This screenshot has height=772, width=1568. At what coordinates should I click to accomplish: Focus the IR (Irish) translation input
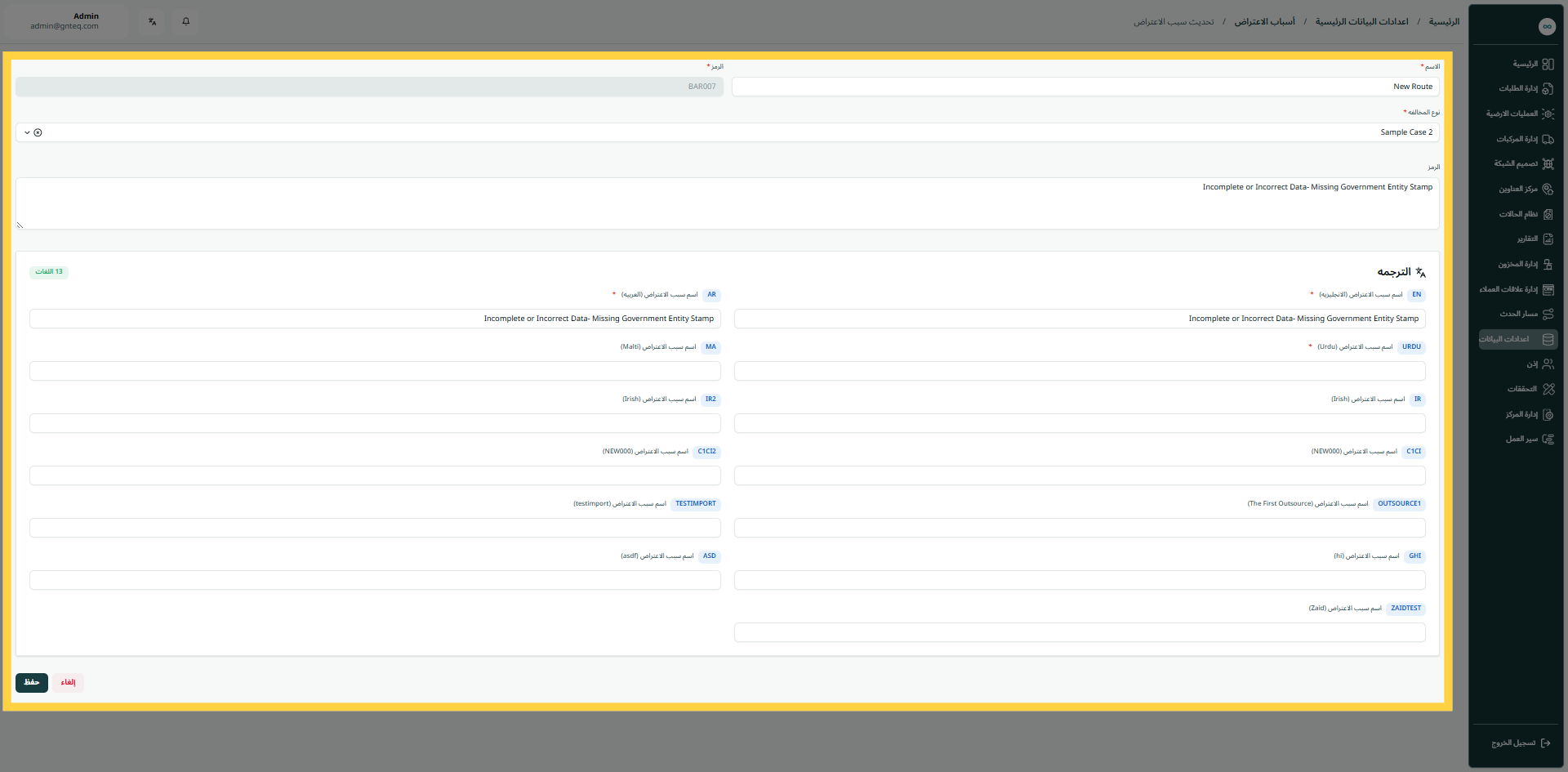[1080, 423]
